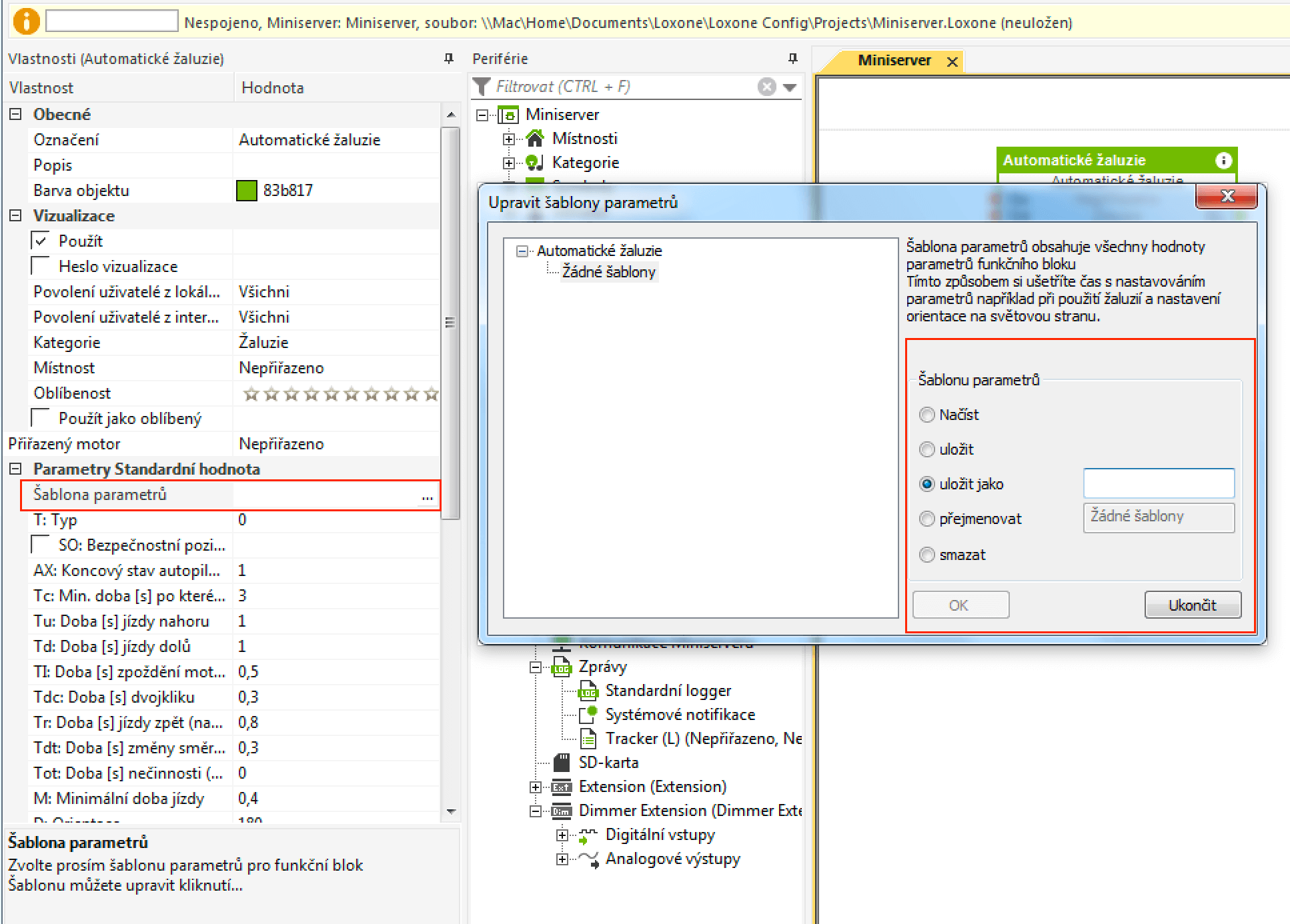Click OK in the template dialog
Screen dimensions: 1290x924
coord(960,604)
